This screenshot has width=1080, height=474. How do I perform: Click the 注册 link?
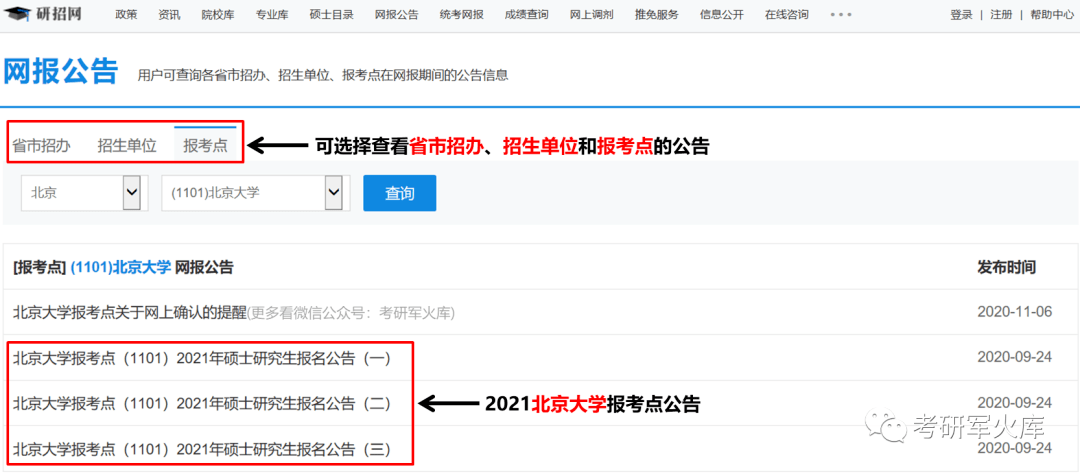tap(1001, 14)
